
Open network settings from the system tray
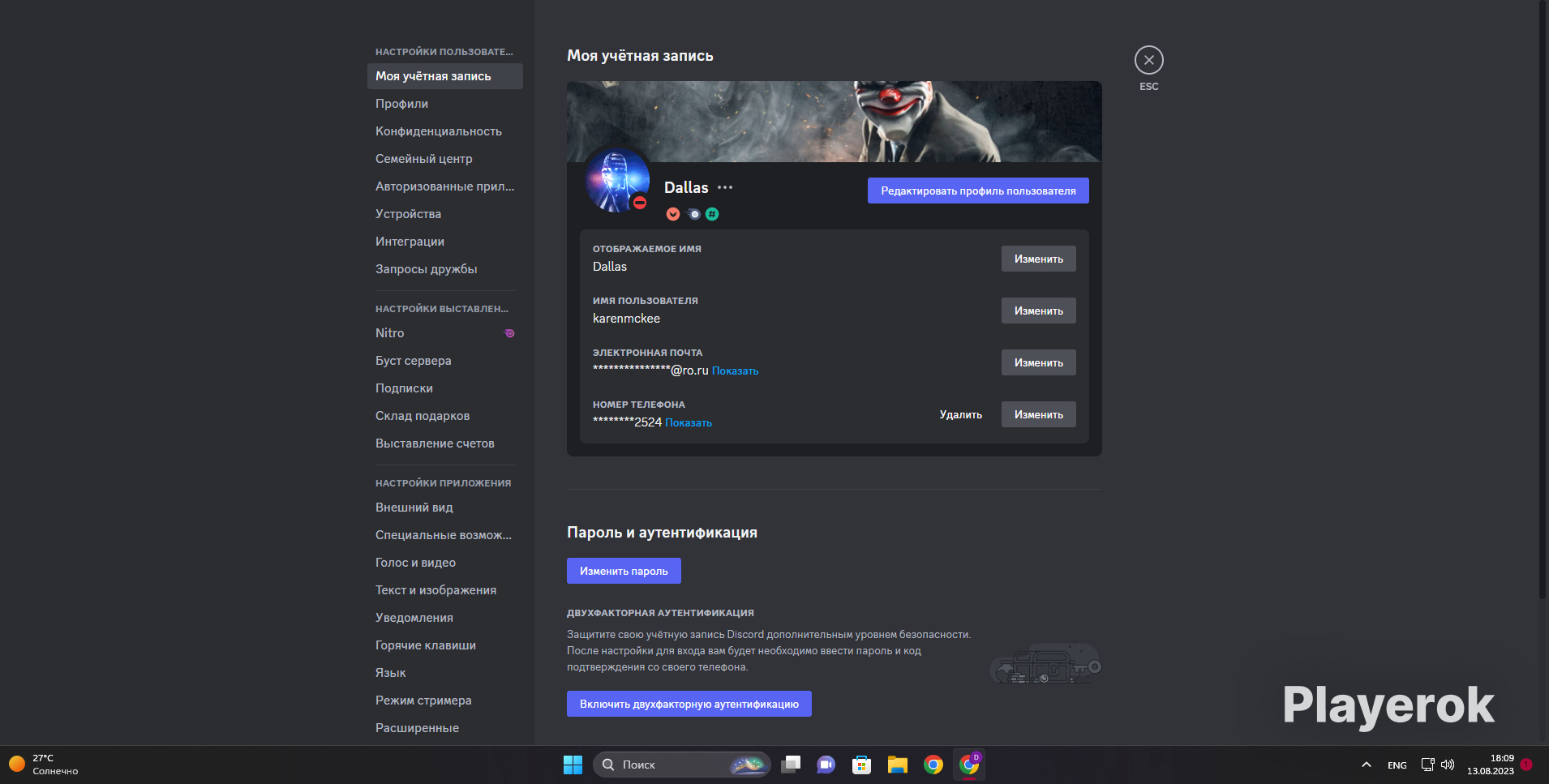(1427, 765)
